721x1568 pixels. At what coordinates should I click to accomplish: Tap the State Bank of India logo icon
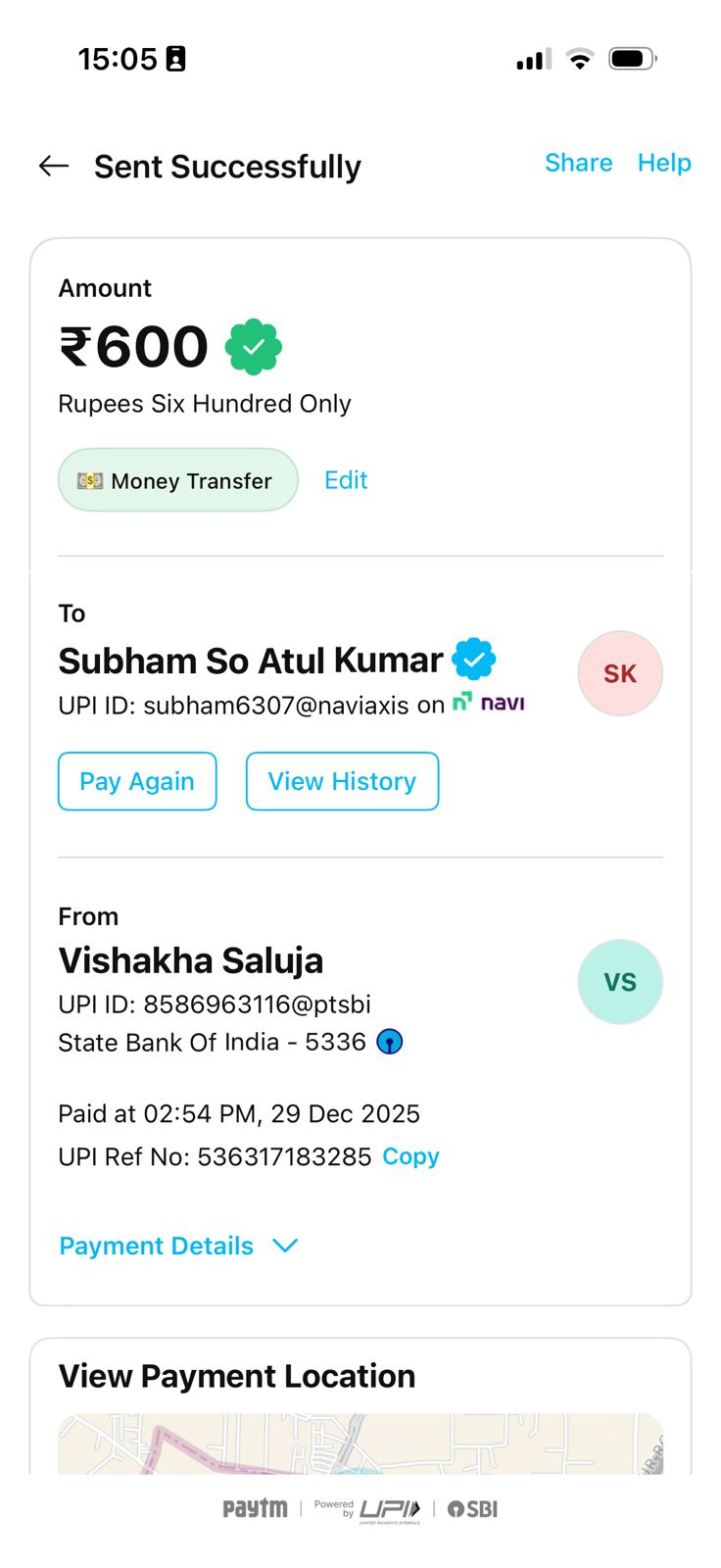(390, 1042)
